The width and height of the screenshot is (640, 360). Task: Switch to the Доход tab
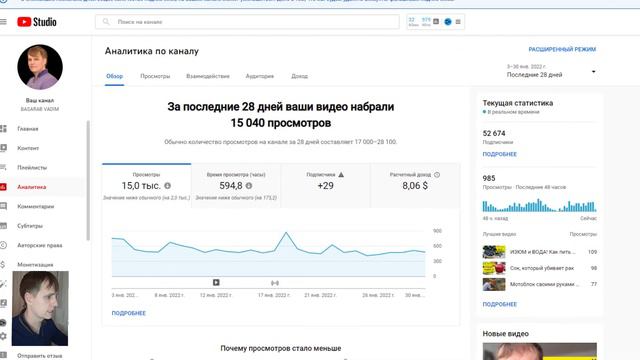tap(299, 76)
